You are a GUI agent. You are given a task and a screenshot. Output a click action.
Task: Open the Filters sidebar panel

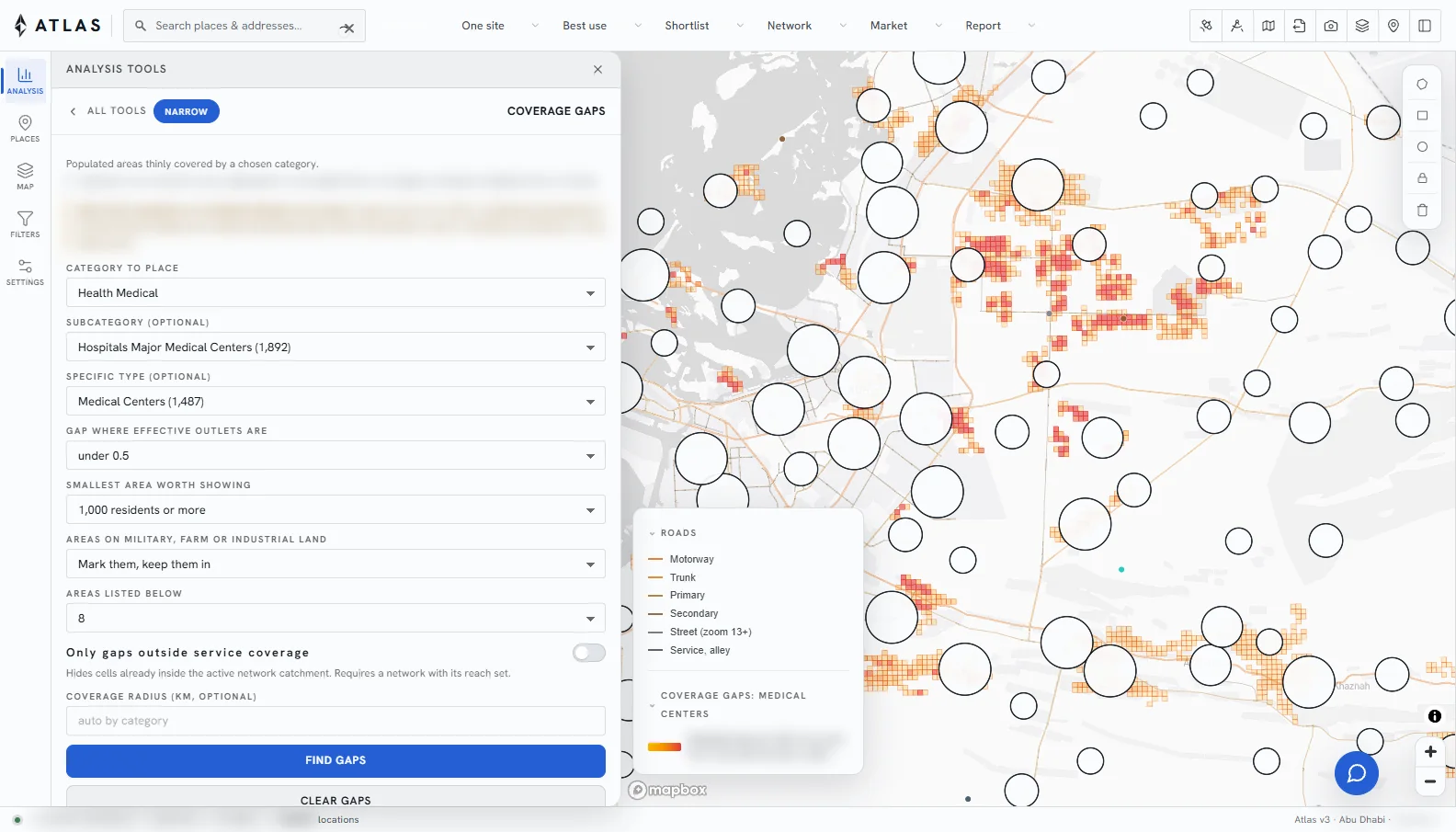[x=25, y=223]
